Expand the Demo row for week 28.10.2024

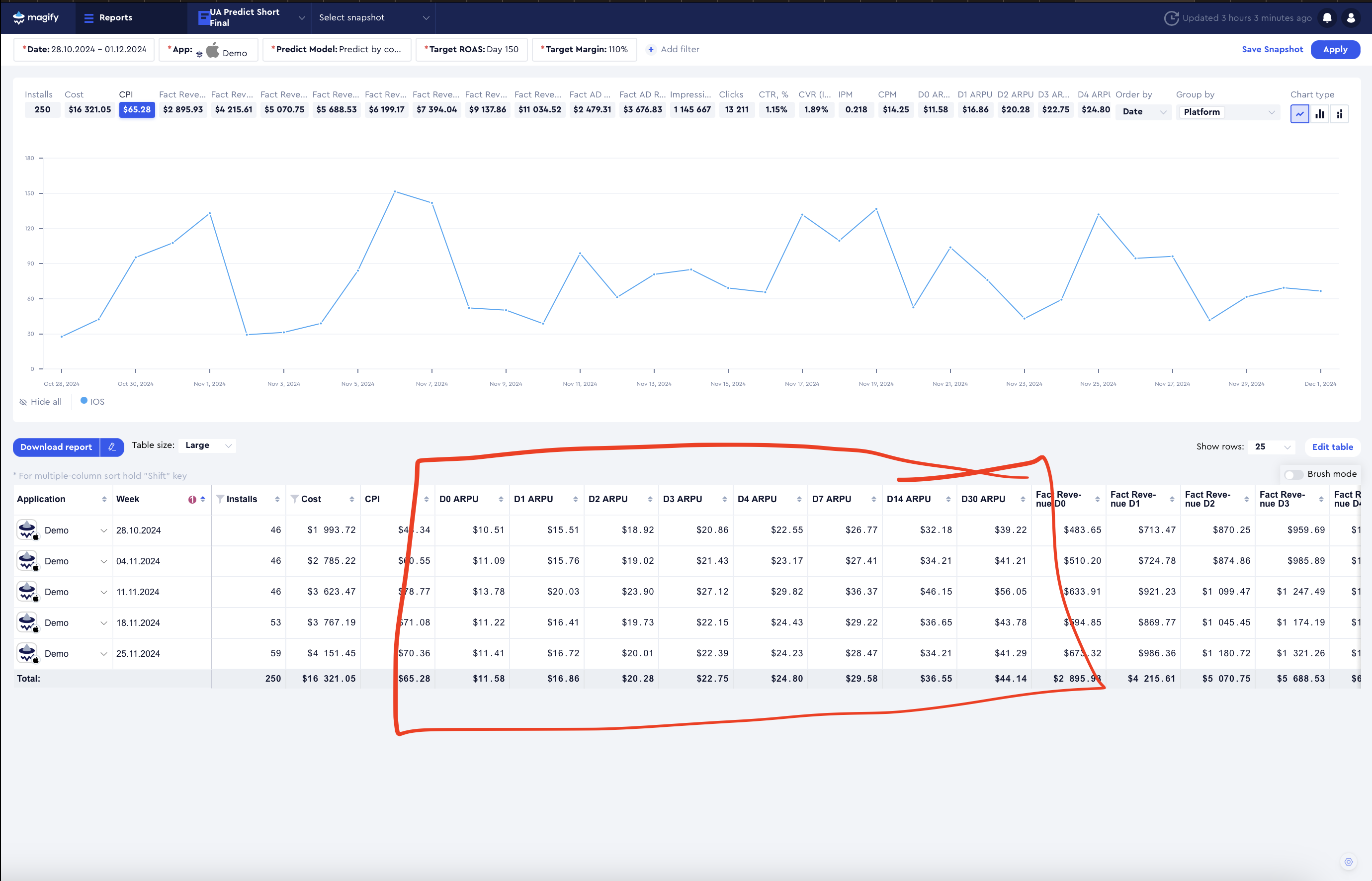[104, 530]
